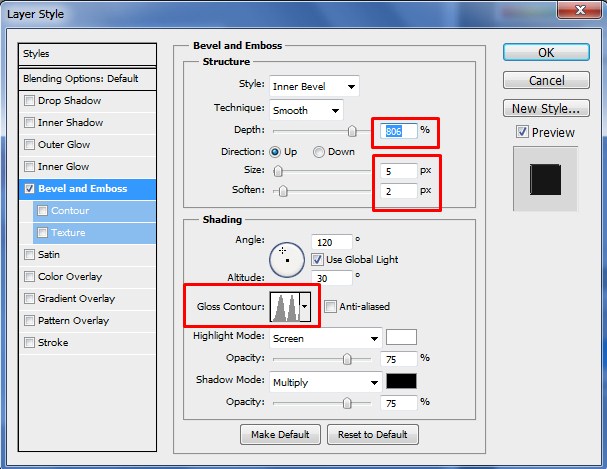The height and width of the screenshot is (469, 607).
Task: Click the Make Default button
Action: [280, 435]
